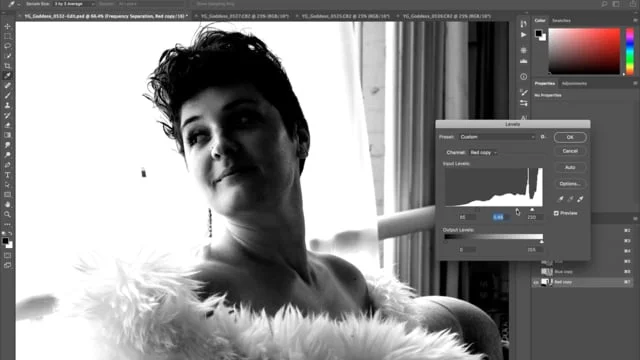Click the Search icon at top right

(604, 4)
